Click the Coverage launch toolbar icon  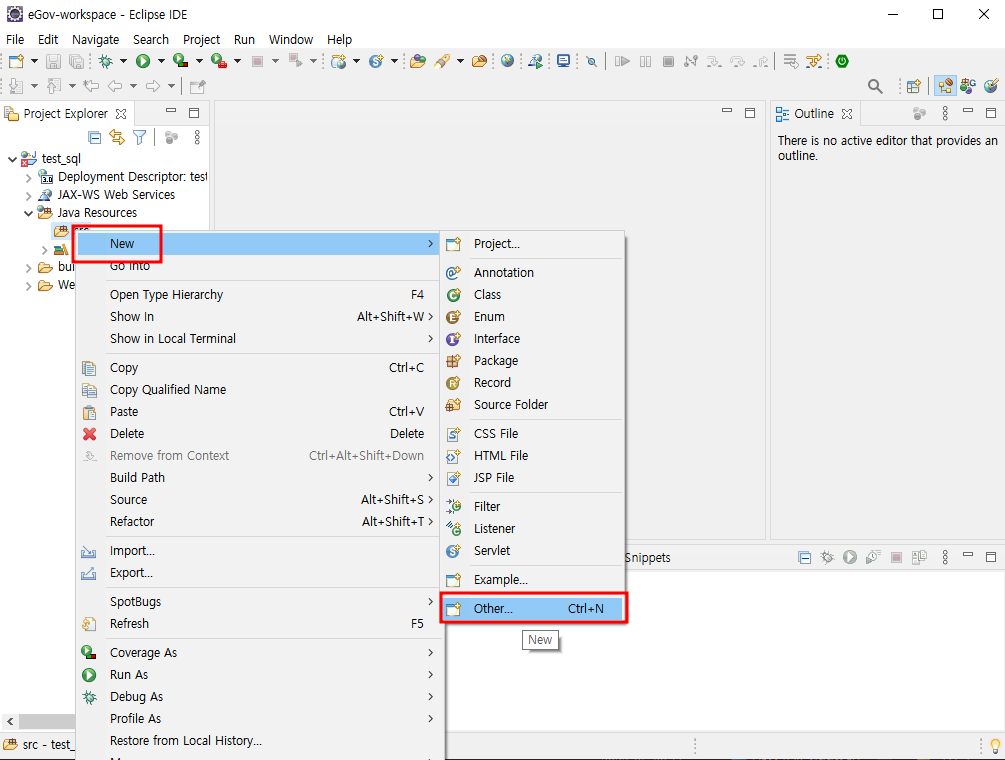point(181,61)
